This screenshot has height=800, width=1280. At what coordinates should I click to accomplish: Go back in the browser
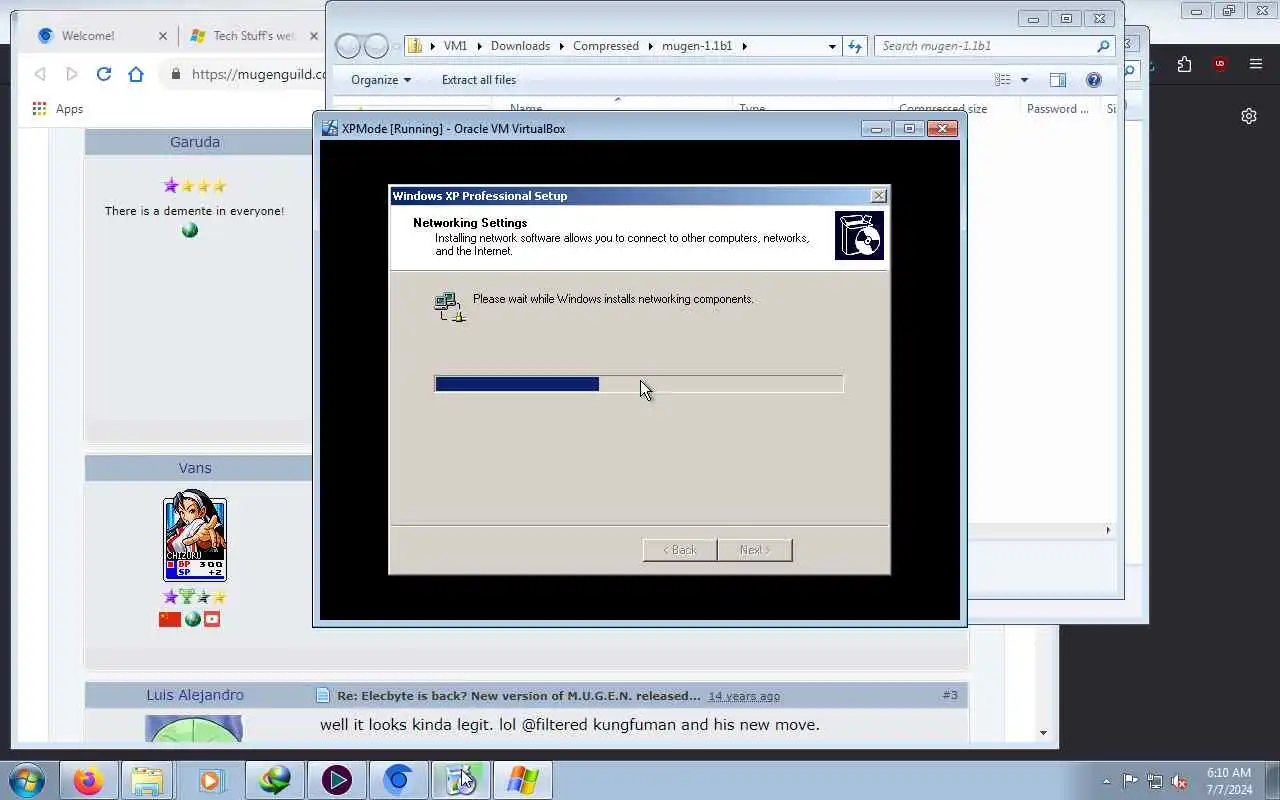click(x=40, y=74)
